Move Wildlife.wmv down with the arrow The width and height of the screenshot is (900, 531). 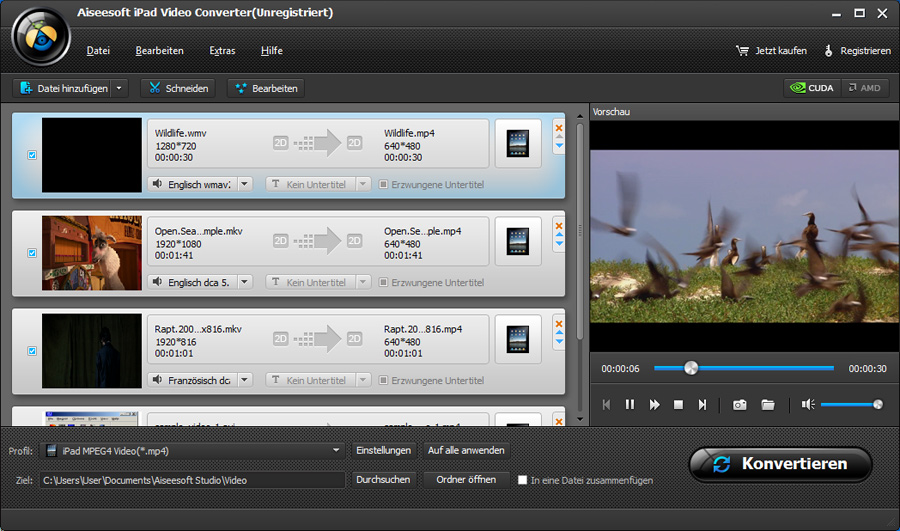tap(559, 146)
